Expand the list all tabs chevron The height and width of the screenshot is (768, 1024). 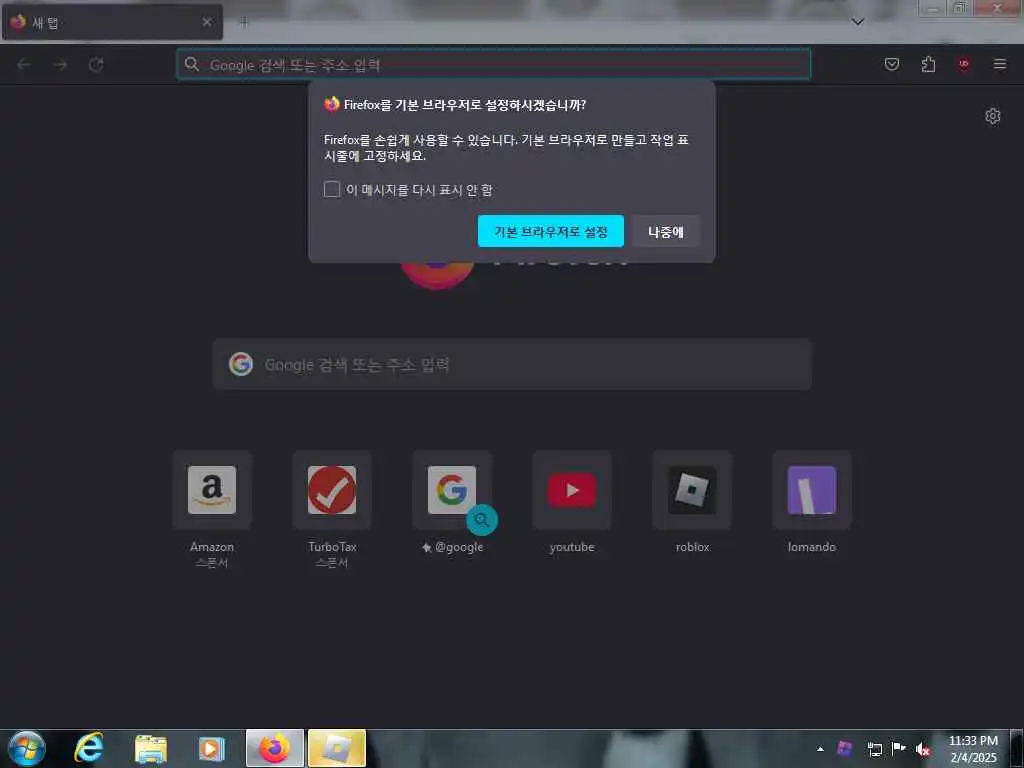(x=858, y=22)
